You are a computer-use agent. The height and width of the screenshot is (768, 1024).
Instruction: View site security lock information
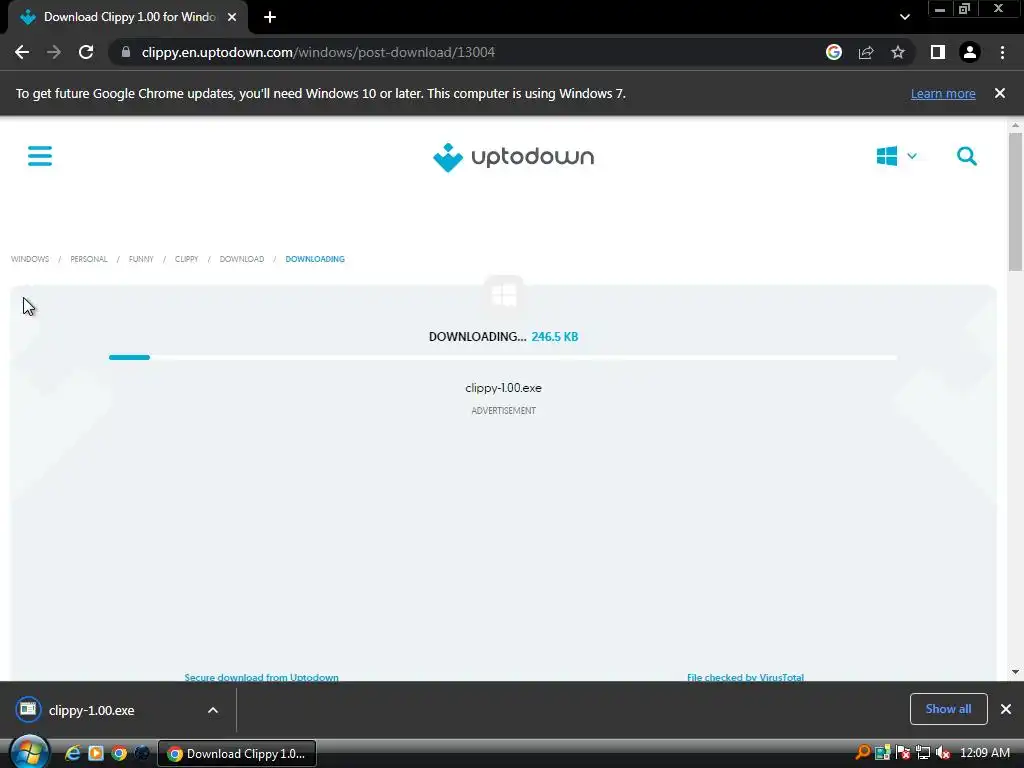tap(126, 52)
